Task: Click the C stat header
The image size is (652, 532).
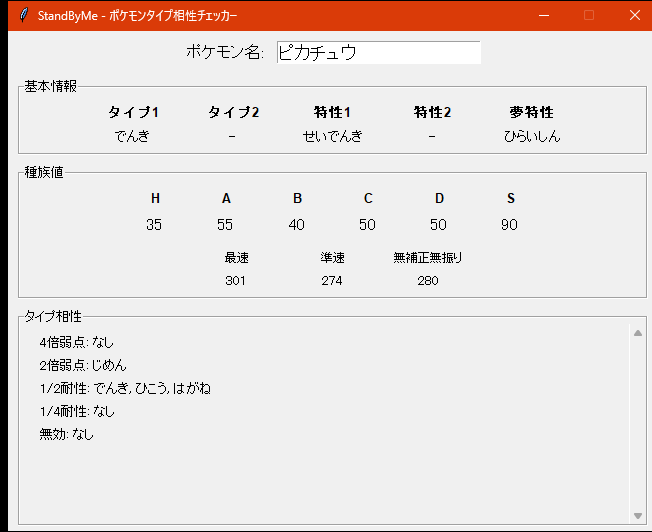Action: coord(368,198)
